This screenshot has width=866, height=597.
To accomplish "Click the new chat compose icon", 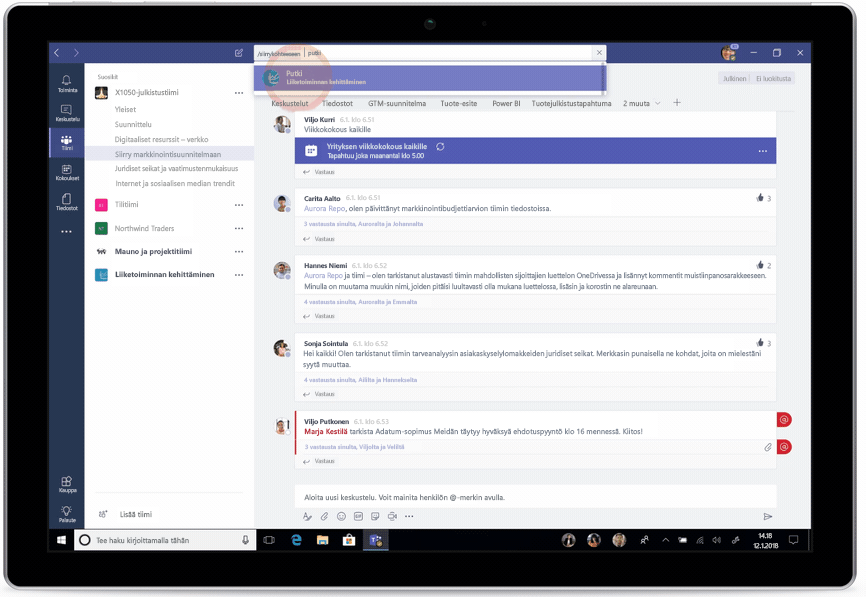I will [239, 53].
